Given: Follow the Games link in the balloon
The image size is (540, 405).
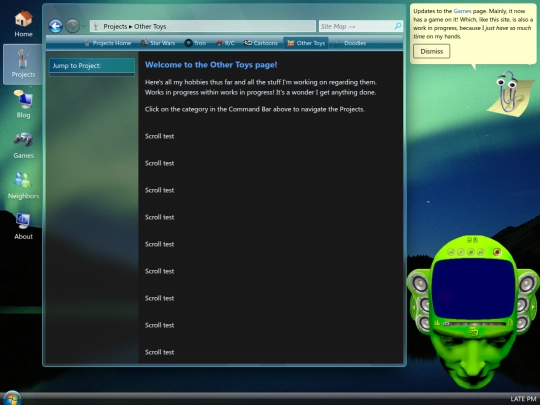Looking at the screenshot, I should (462, 11).
